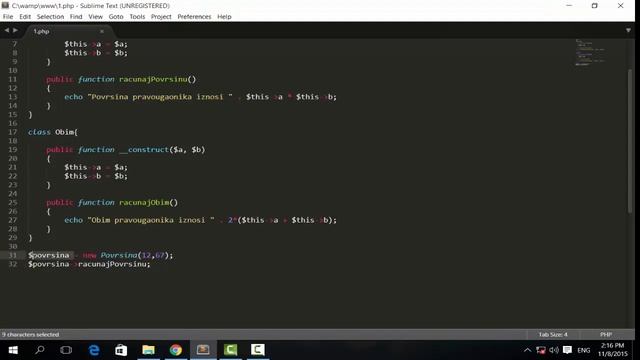Open Windows Store from taskbar
Viewport: 640px width, 360px height.
pyautogui.click(x=121, y=350)
